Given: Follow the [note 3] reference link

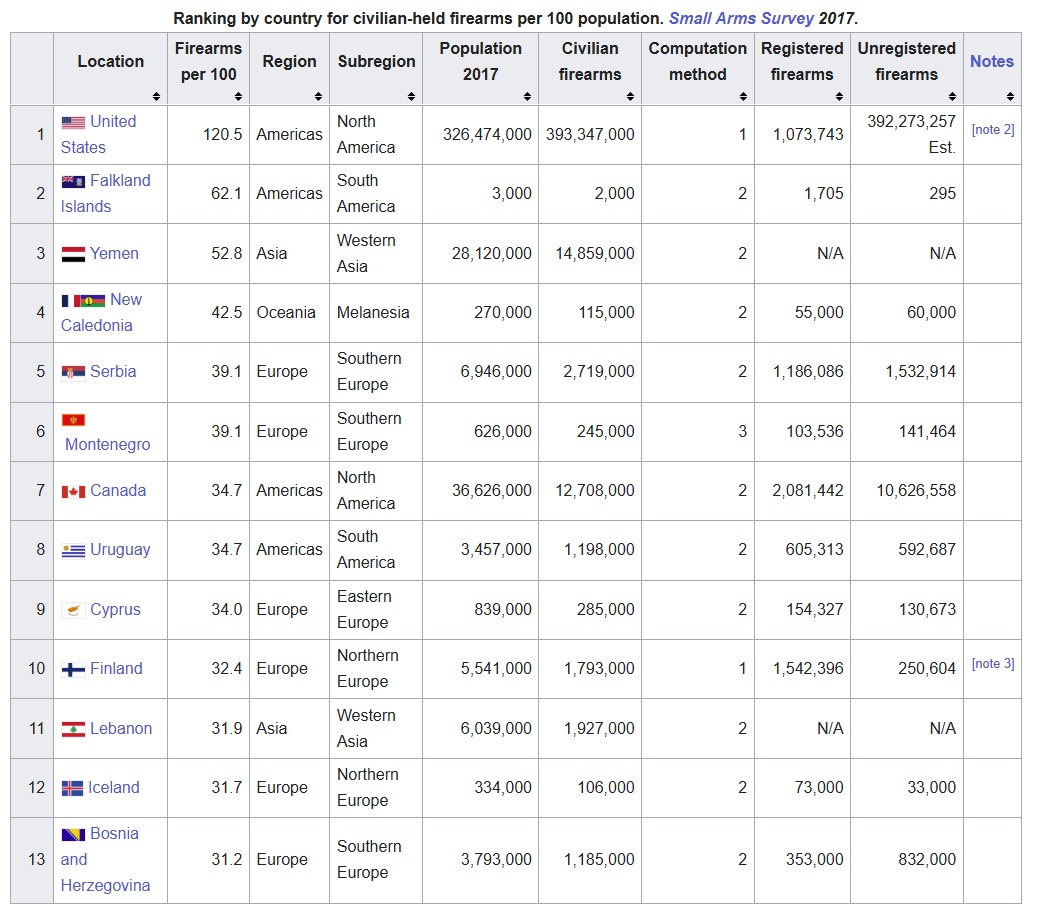Looking at the screenshot, I should click(x=992, y=664).
